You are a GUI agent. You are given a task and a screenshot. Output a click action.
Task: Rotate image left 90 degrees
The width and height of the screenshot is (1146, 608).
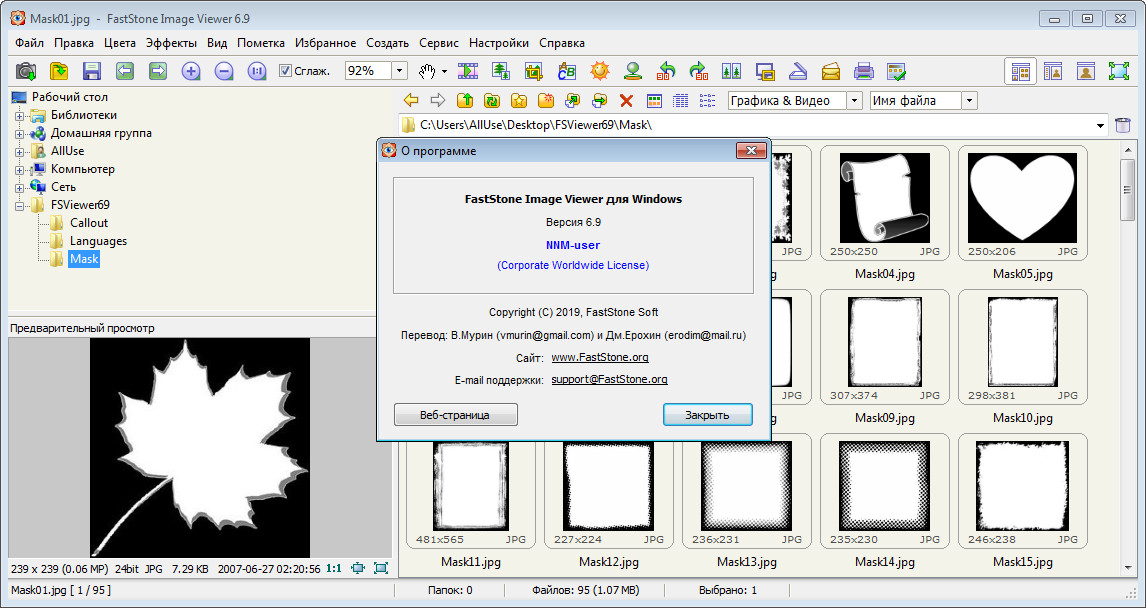point(666,71)
